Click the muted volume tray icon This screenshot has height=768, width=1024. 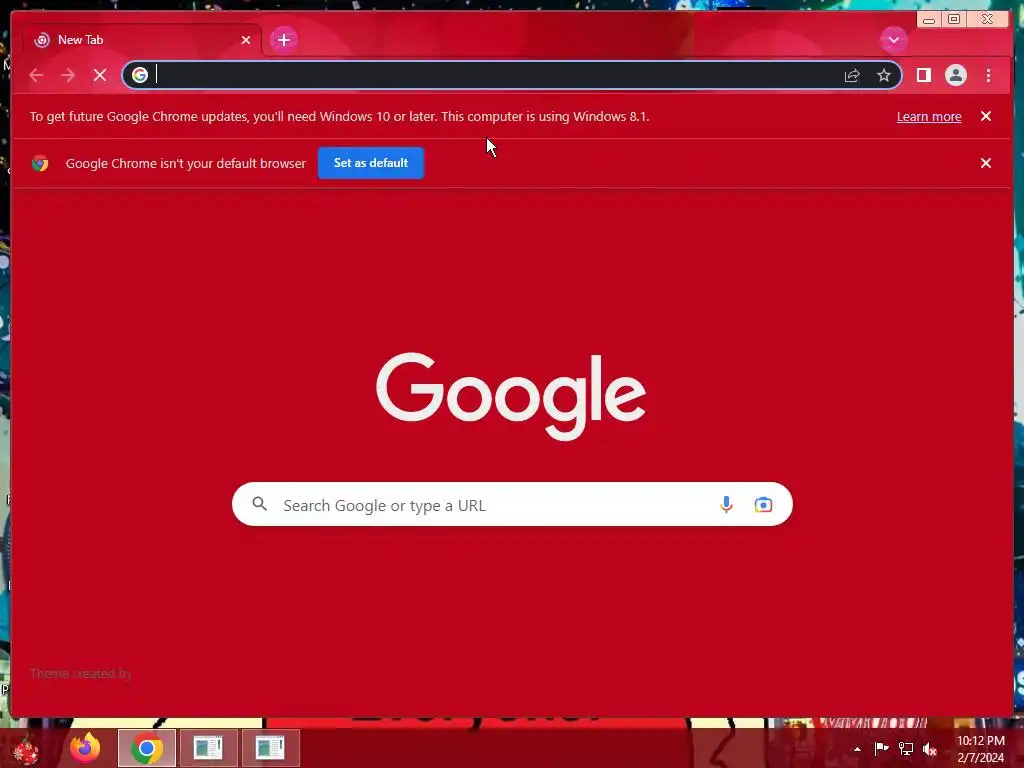[930, 749]
